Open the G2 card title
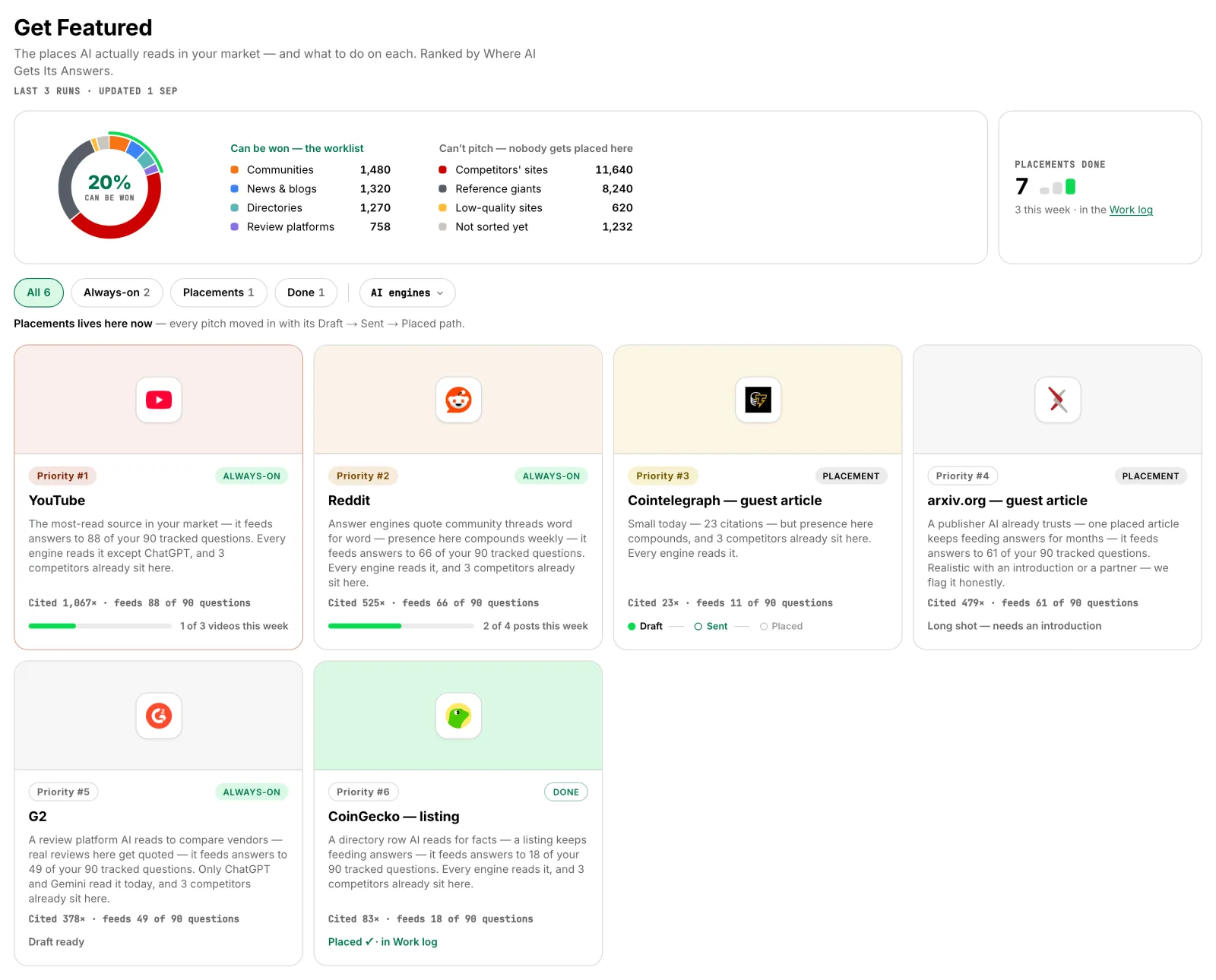1216x980 pixels. [x=38, y=817]
